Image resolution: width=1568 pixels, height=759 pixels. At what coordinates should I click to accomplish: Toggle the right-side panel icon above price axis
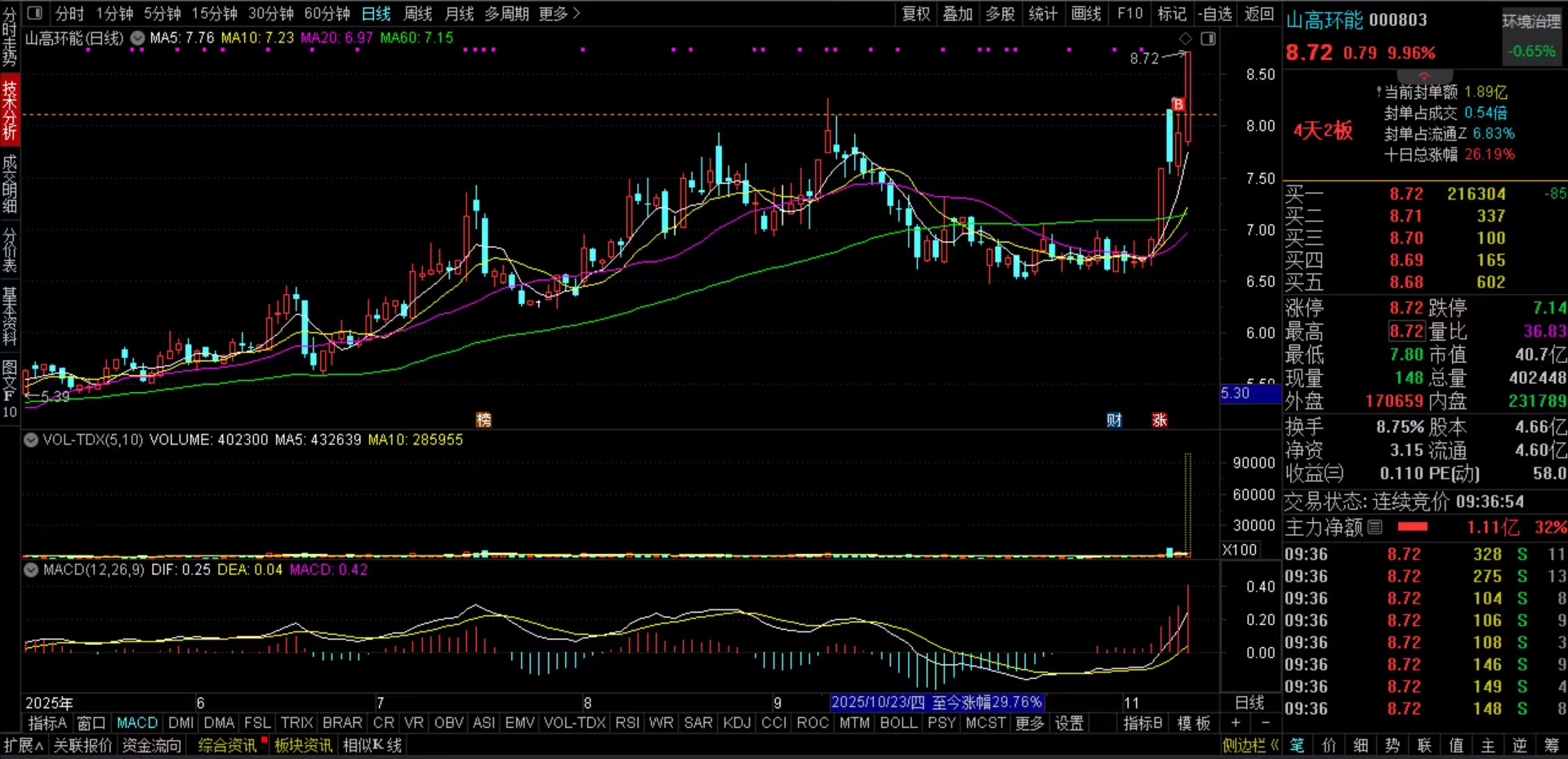tap(1208, 39)
